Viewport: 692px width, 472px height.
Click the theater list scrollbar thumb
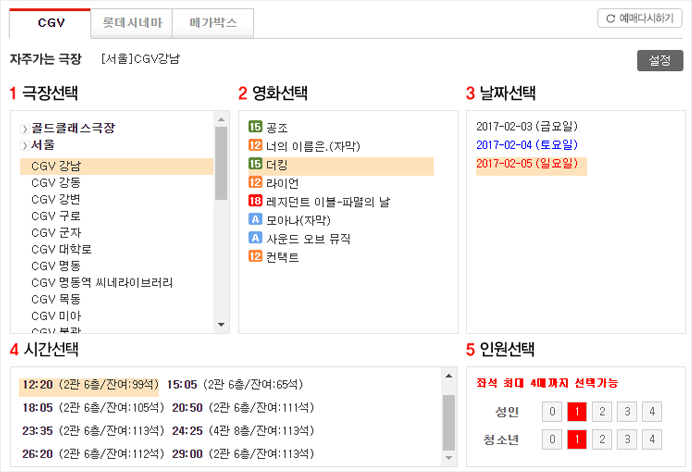click(222, 163)
